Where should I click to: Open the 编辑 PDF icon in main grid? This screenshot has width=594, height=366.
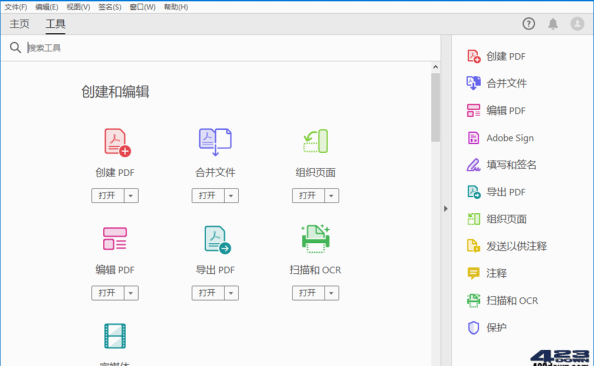[115, 238]
